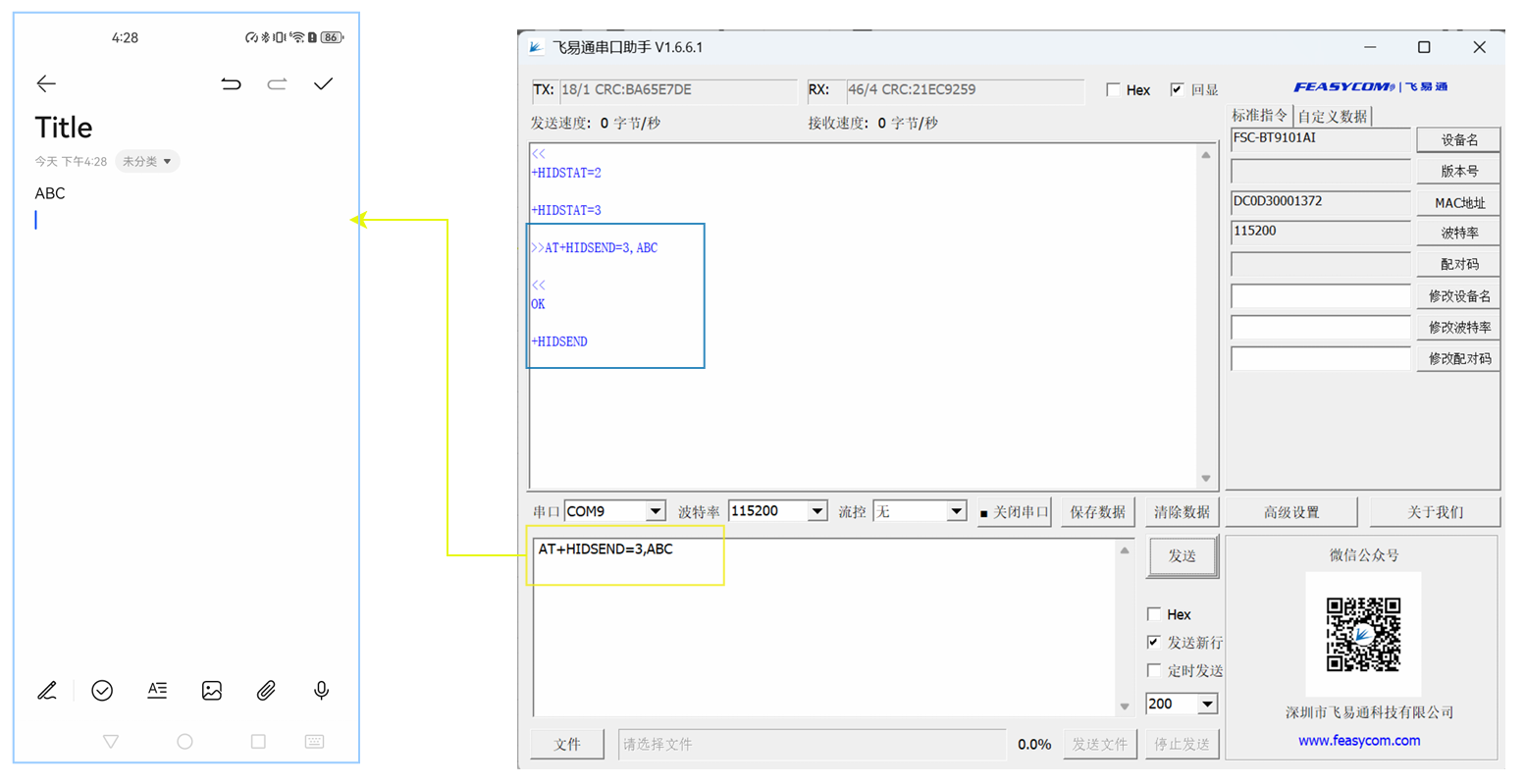Select the handwriting pen icon
The height and width of the screenshot is (784, 1525).
47,691
